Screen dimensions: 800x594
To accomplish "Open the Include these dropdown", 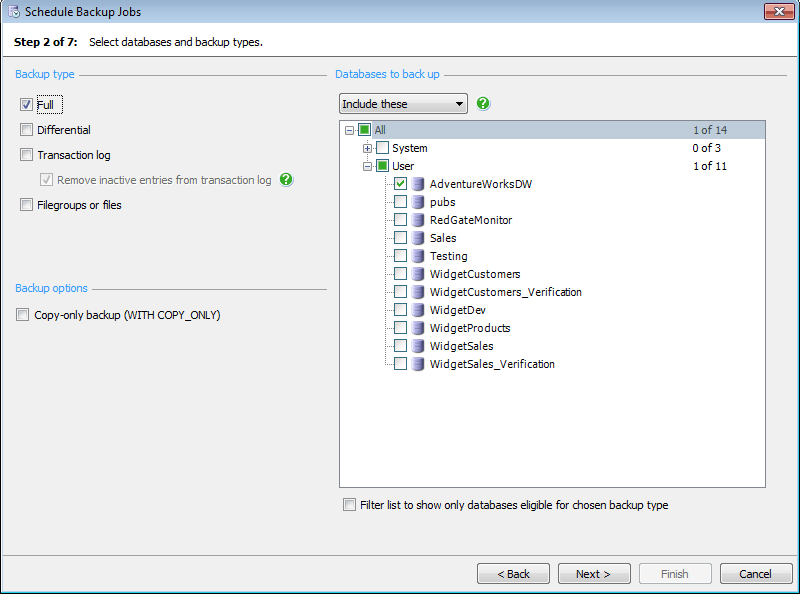I will (459, 103).
